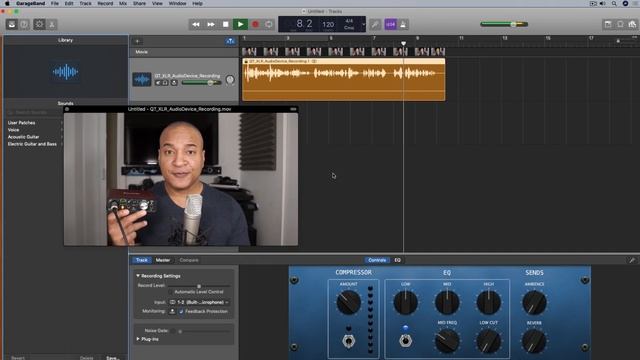Flip the Compressor on/off toggle switch
The image size is (640, 360).
pos(348,340)
